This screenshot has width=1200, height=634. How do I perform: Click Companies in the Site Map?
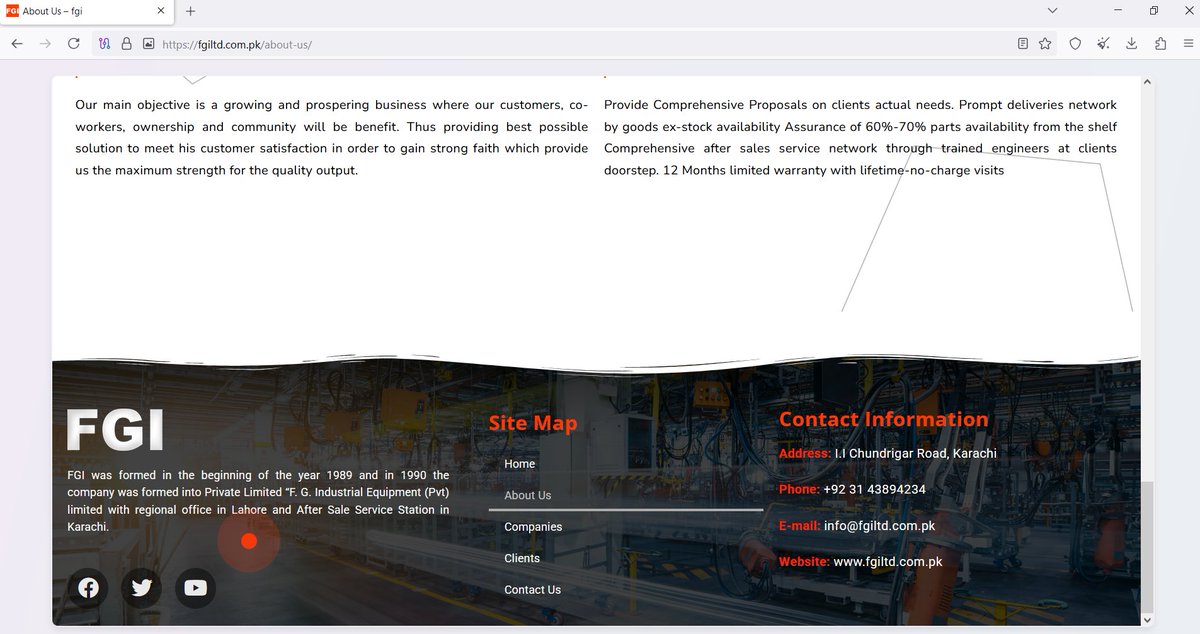click(x=532, y=526)
